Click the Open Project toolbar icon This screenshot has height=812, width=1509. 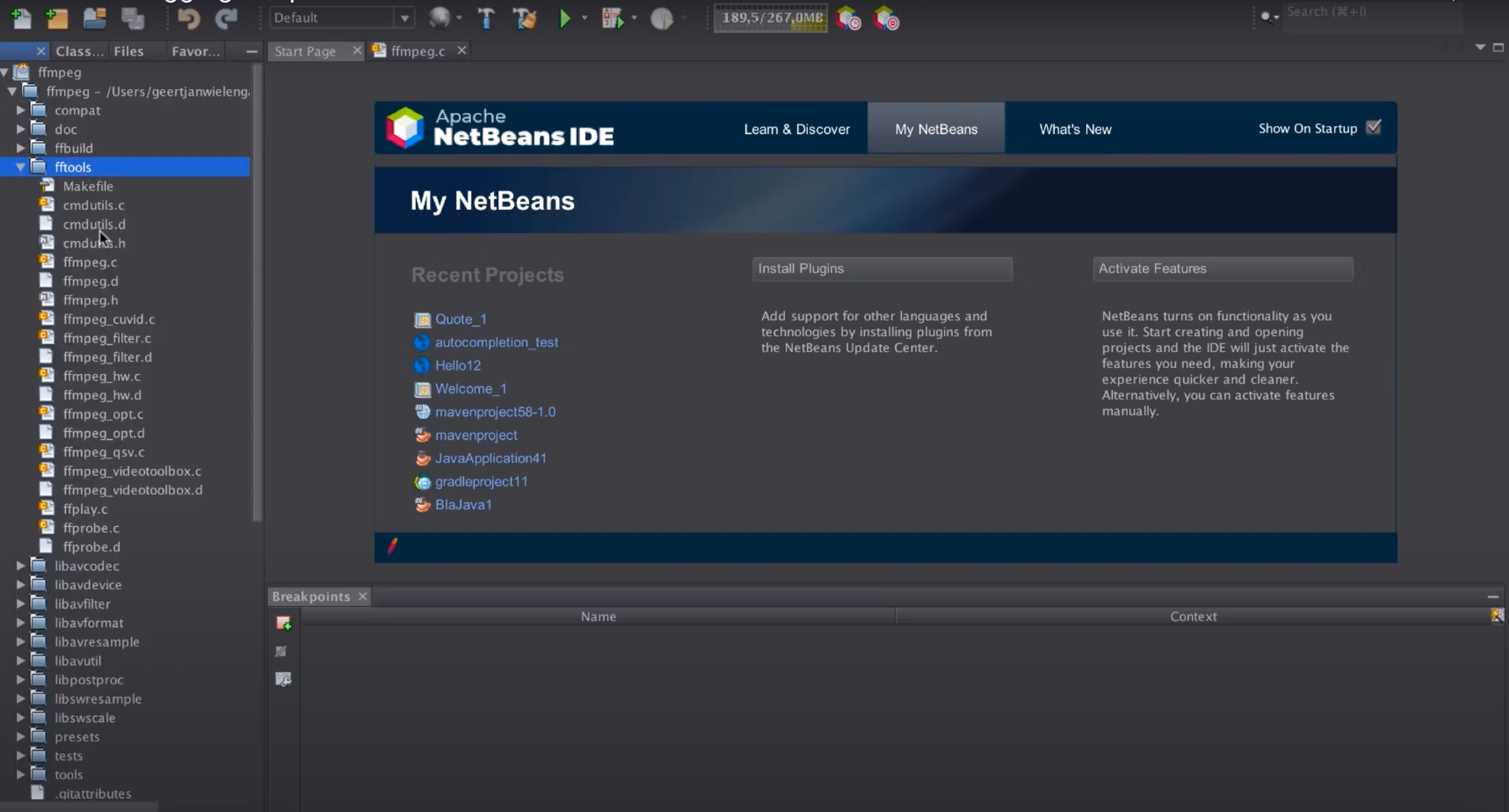tap(94, 18)
